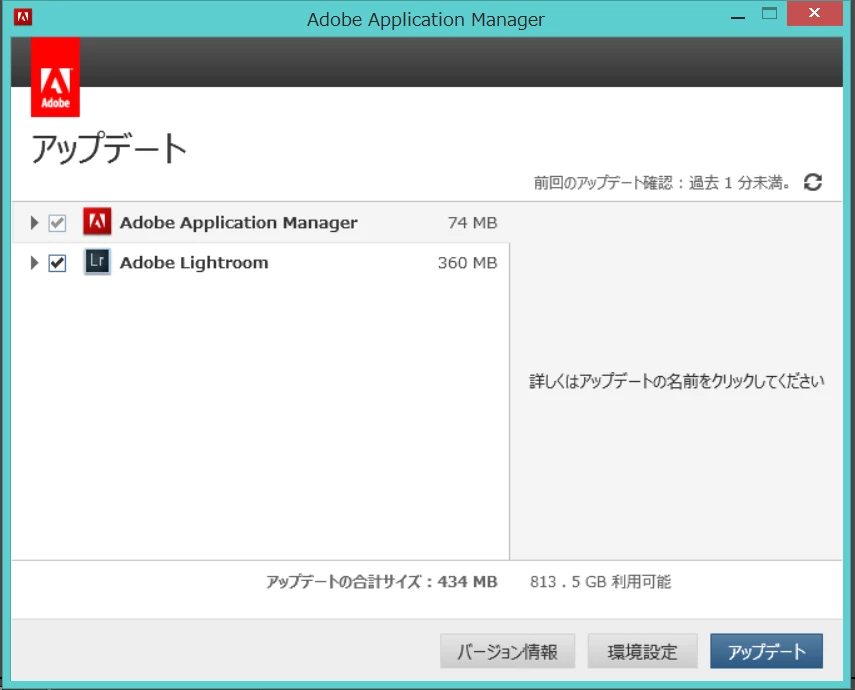Screen dimensions: 855x690
Task: Close the Adobe Application Manager window
Action: pyautogui.click(x=814, y=13)
